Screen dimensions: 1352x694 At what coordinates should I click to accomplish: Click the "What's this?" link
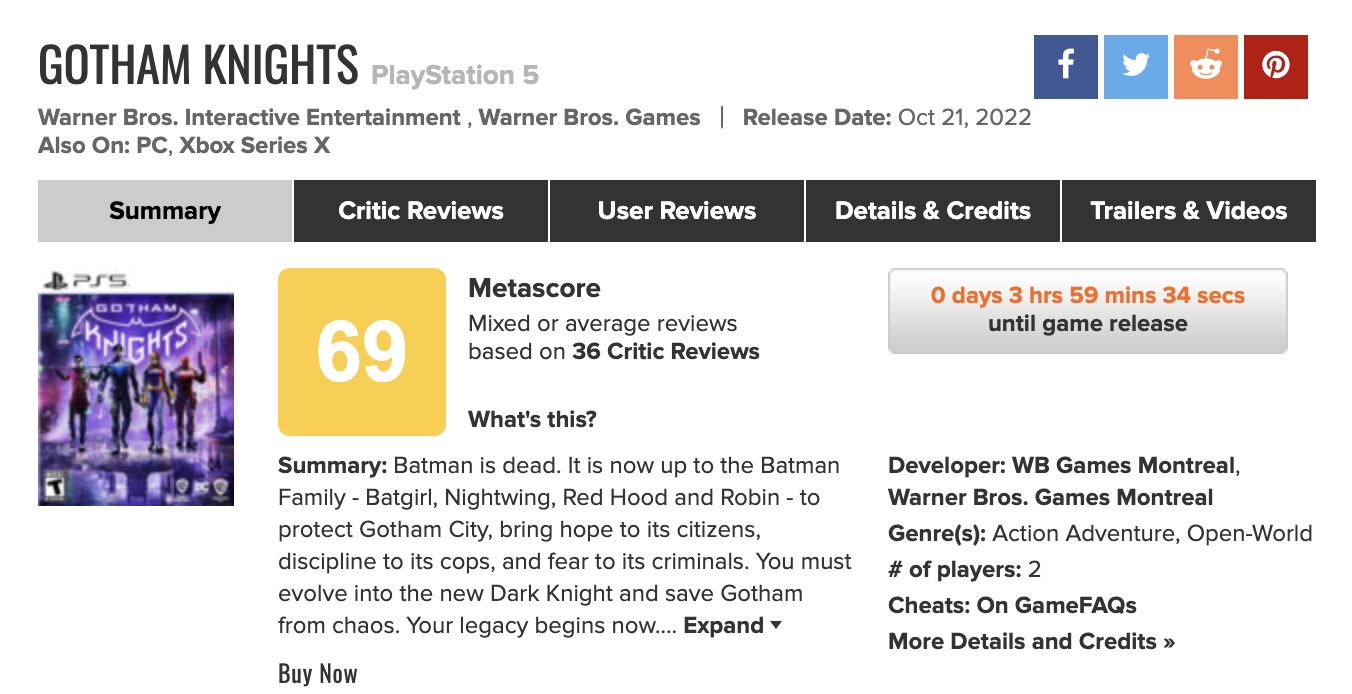click(x=532, y=419)
